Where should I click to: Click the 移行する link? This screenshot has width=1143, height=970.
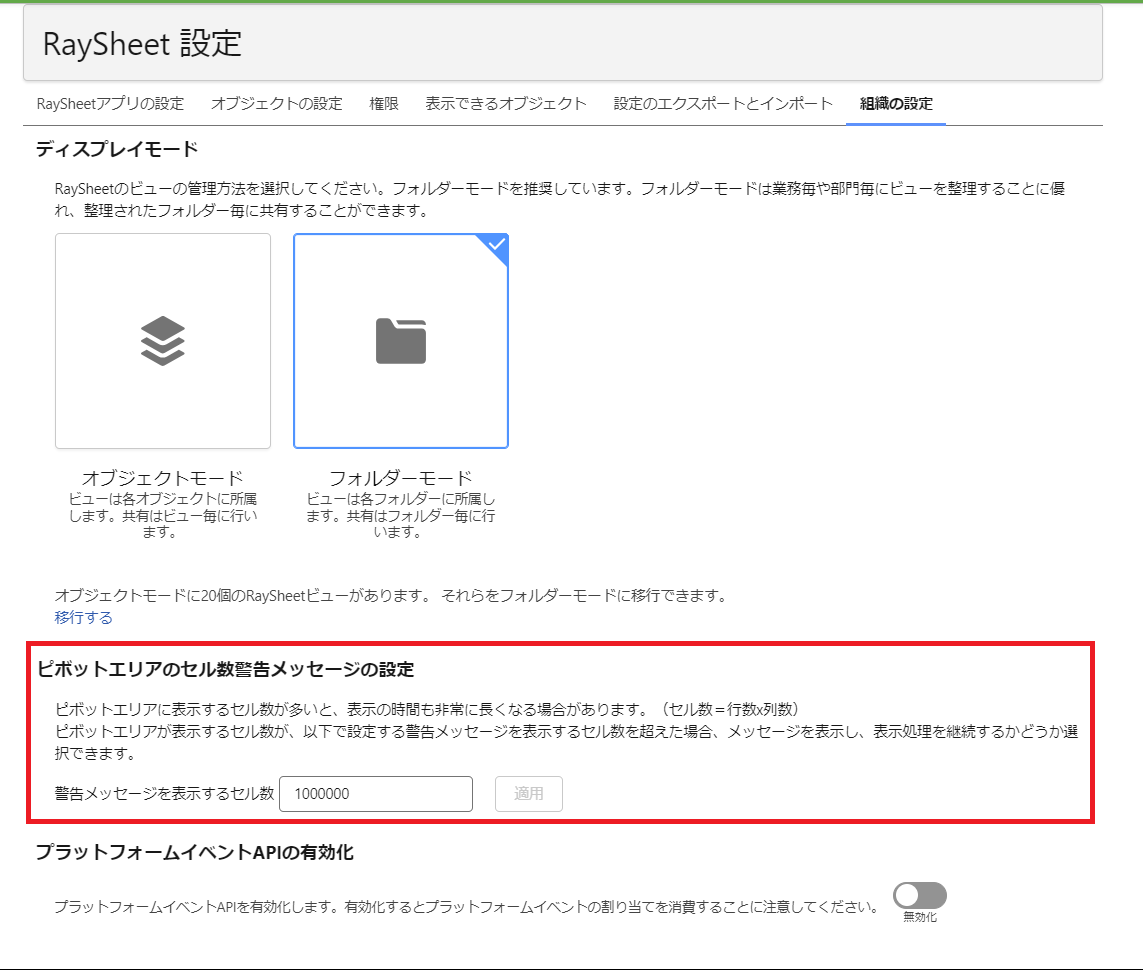[83, 617]
